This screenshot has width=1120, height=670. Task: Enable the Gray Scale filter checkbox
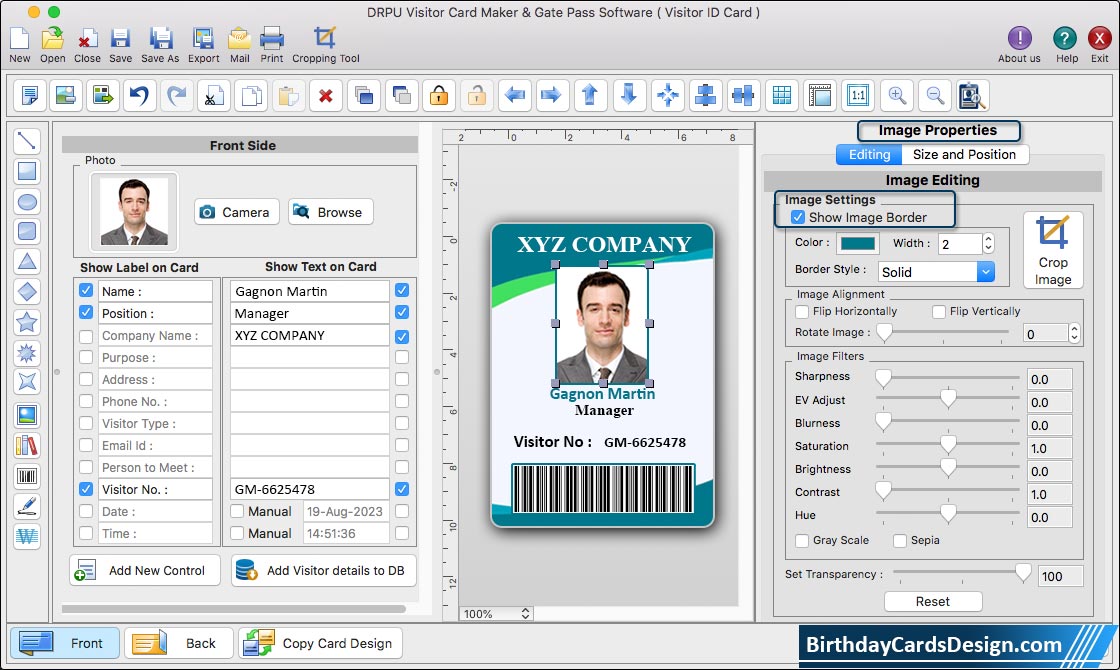pos(802,541)
